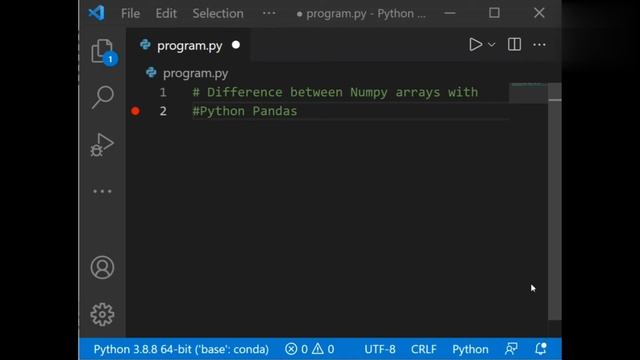640x360 pixels.
Task: Split editor right icon
Action: coord(514,44)
